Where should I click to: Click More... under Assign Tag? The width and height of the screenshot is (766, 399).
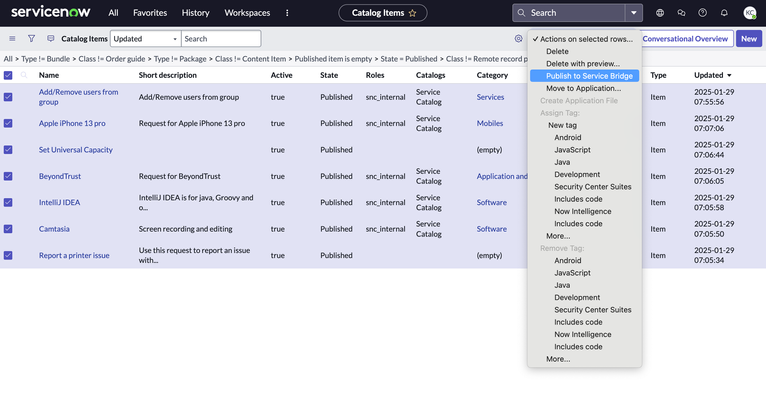[x=584, y=236]
